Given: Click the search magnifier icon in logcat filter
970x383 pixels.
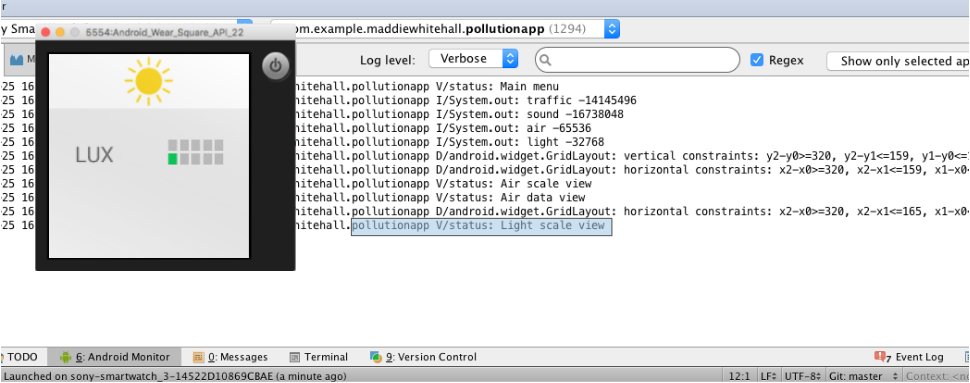Looking at the screenshot, I should tap(546, 61).
